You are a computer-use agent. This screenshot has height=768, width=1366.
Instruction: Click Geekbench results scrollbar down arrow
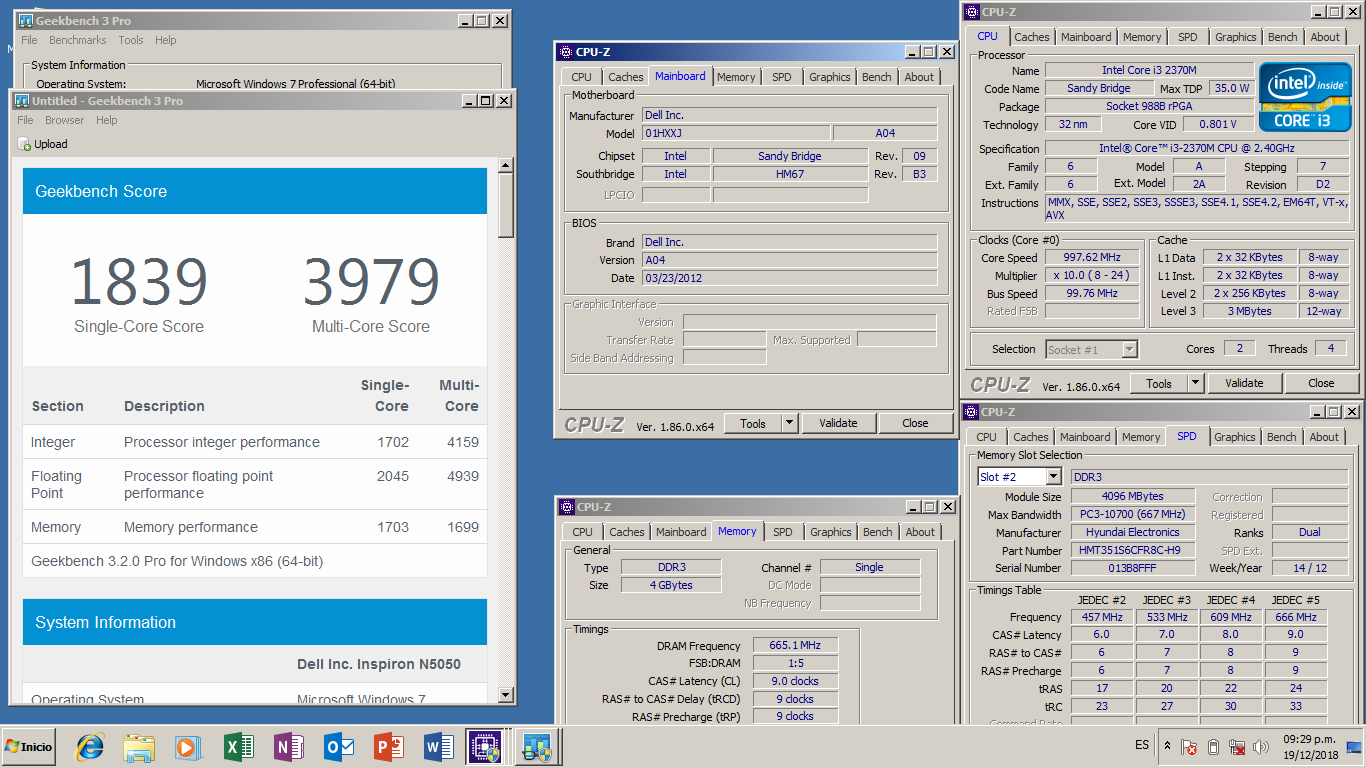click(505, 695)
